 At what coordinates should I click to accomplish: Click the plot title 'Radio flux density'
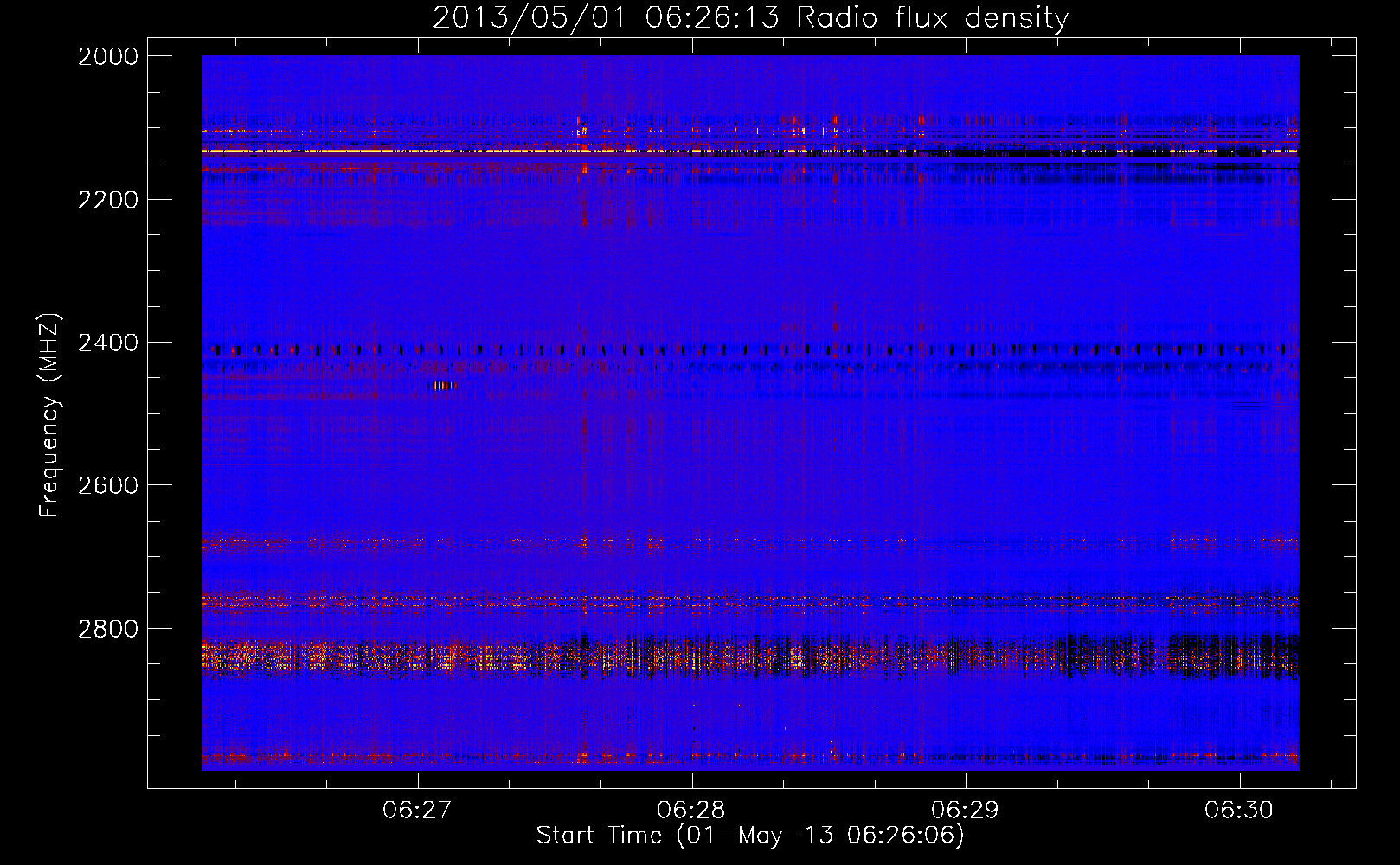[x=933, y=17]
